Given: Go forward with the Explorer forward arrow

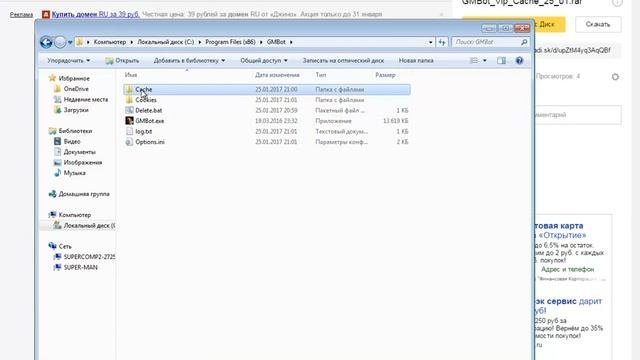Looking at the screenshot, I should point(60,42).
